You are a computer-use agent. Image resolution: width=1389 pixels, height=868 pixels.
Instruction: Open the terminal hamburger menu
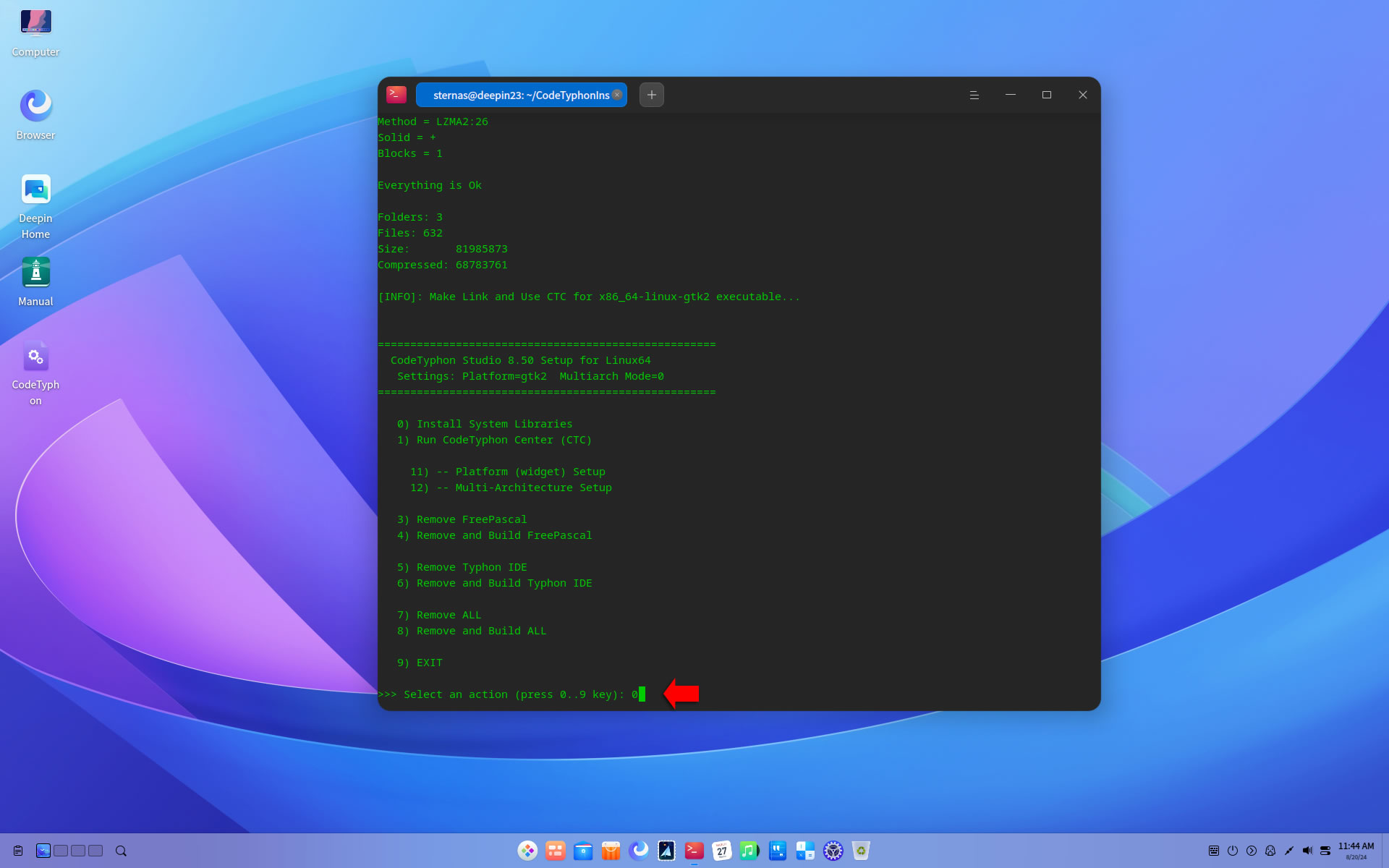click(x=974, y=95)
